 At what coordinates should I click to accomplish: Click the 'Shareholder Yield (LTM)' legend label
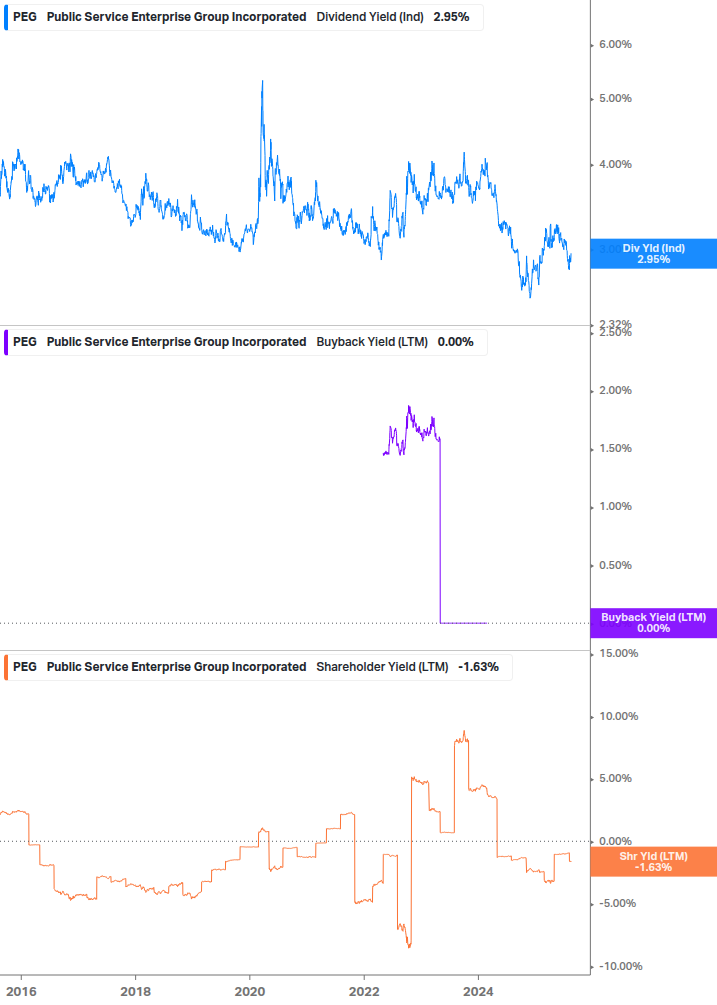click(382, 667)
